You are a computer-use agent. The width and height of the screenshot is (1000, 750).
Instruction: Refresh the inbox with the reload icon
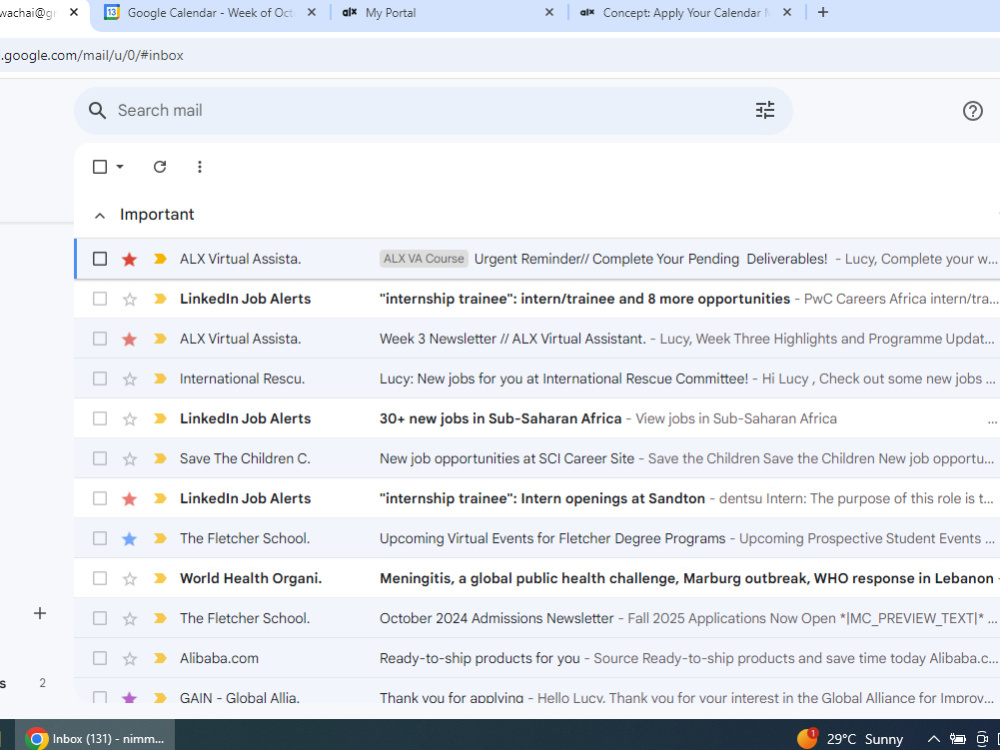point(159,167)
